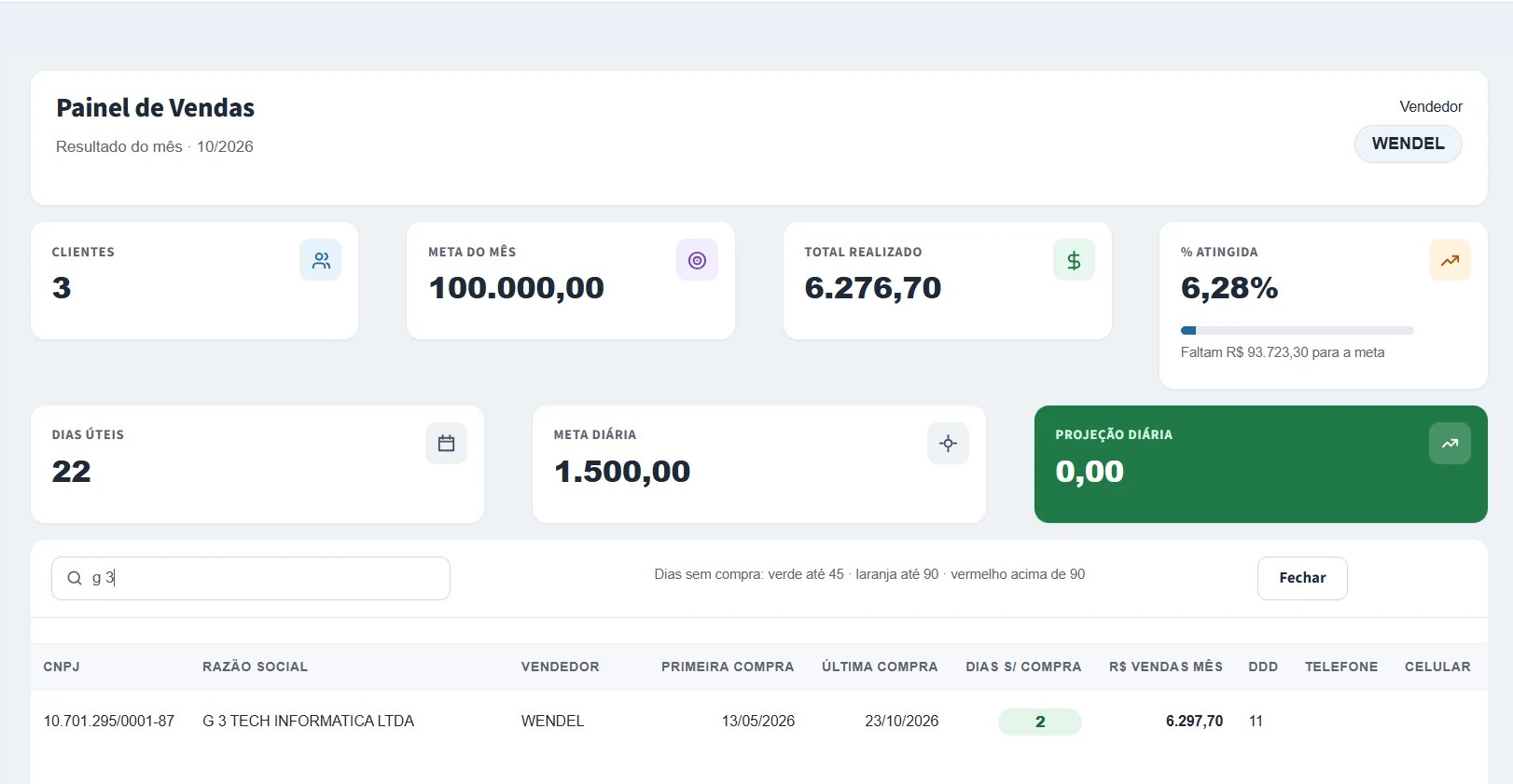Image resolution: width=1513 pixels, height=784 pixels.
Task: Click "Faltam R$ 93.723,30 para a meta" text
Action: click(x=1283, y=352)
